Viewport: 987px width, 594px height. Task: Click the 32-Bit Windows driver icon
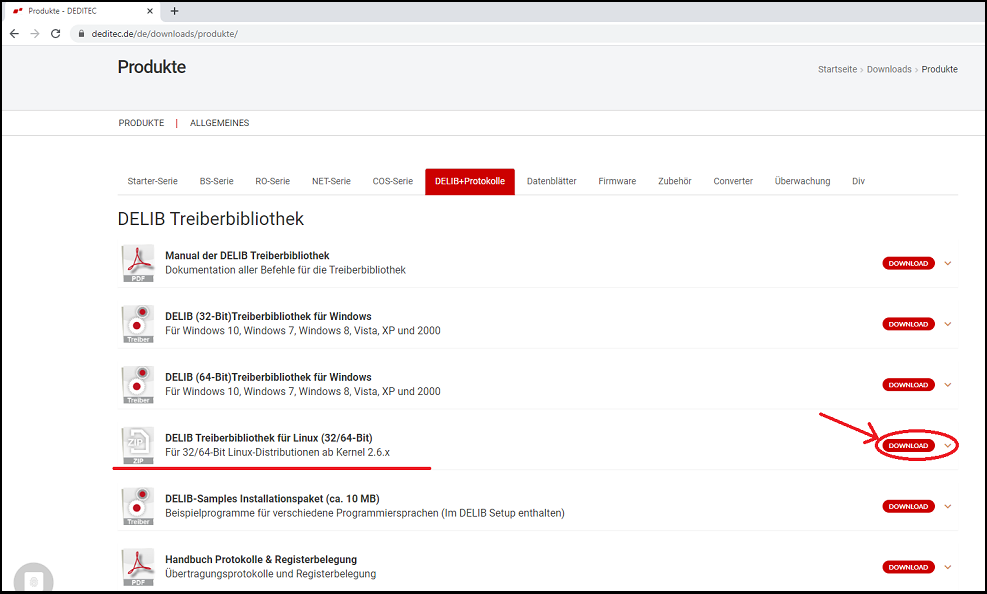pos(138,324)
